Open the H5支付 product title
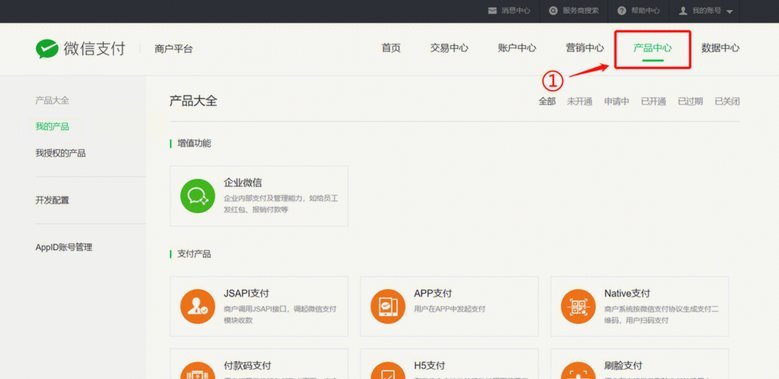This screenshot has height=379, width=779. coord(429,366)
